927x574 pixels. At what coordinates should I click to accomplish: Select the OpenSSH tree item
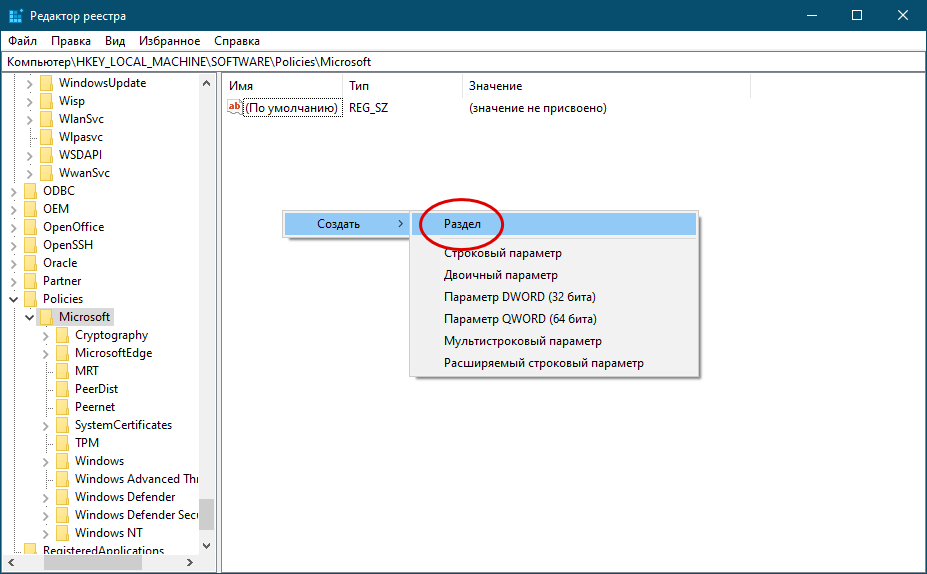coord(68,245)
